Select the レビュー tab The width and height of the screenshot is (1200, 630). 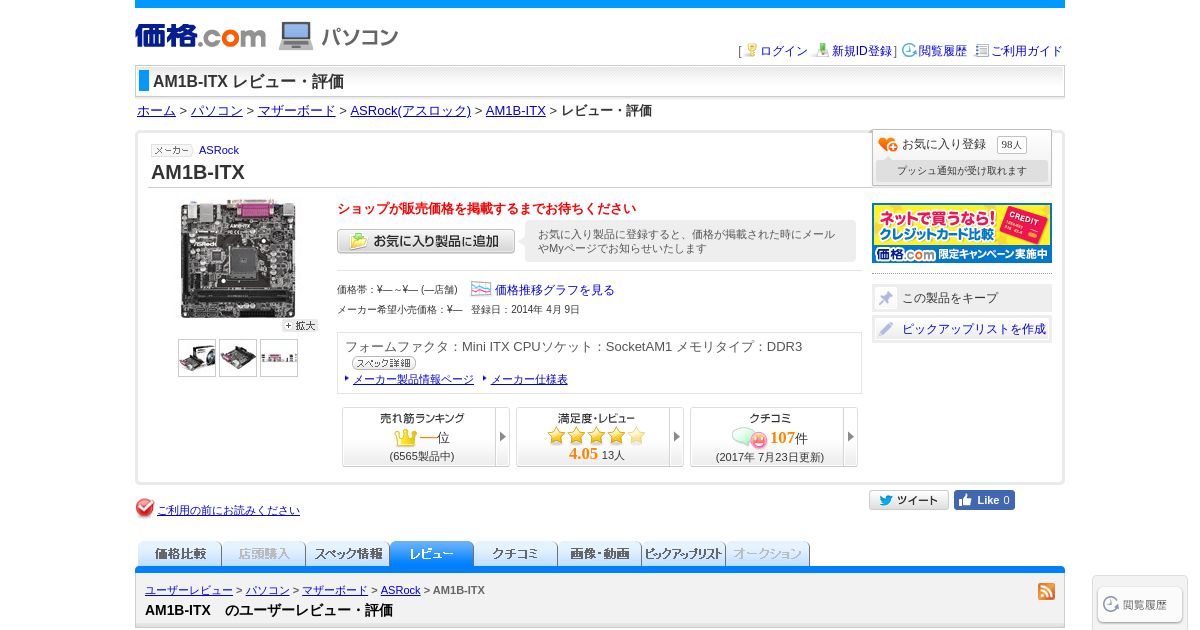(432, 554)
